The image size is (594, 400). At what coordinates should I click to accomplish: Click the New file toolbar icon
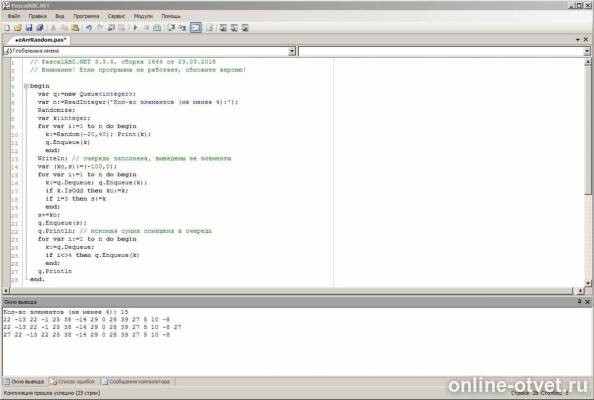click(x=7, y=28)
